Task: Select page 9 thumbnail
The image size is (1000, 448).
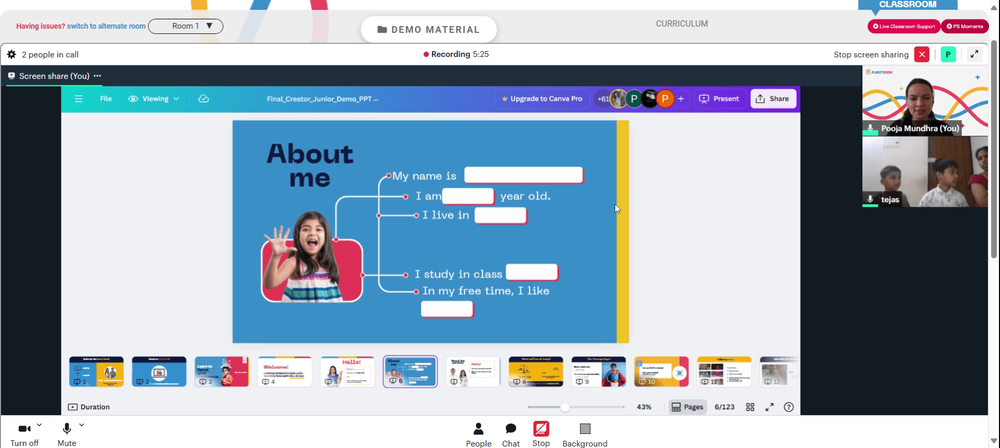Action: (x=599, y=371)
